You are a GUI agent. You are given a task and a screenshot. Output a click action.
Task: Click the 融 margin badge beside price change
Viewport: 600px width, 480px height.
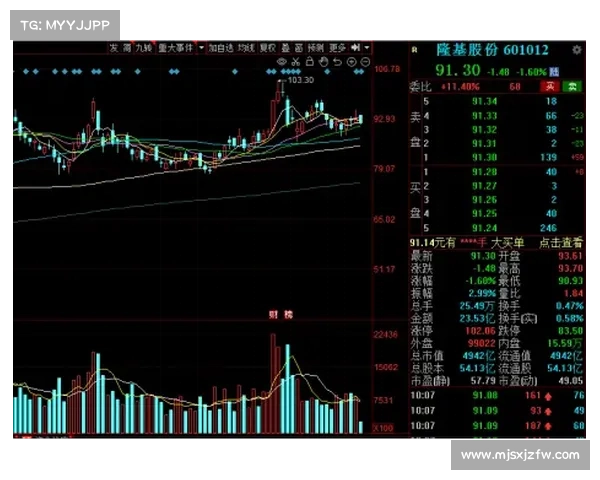click(553, 71)
